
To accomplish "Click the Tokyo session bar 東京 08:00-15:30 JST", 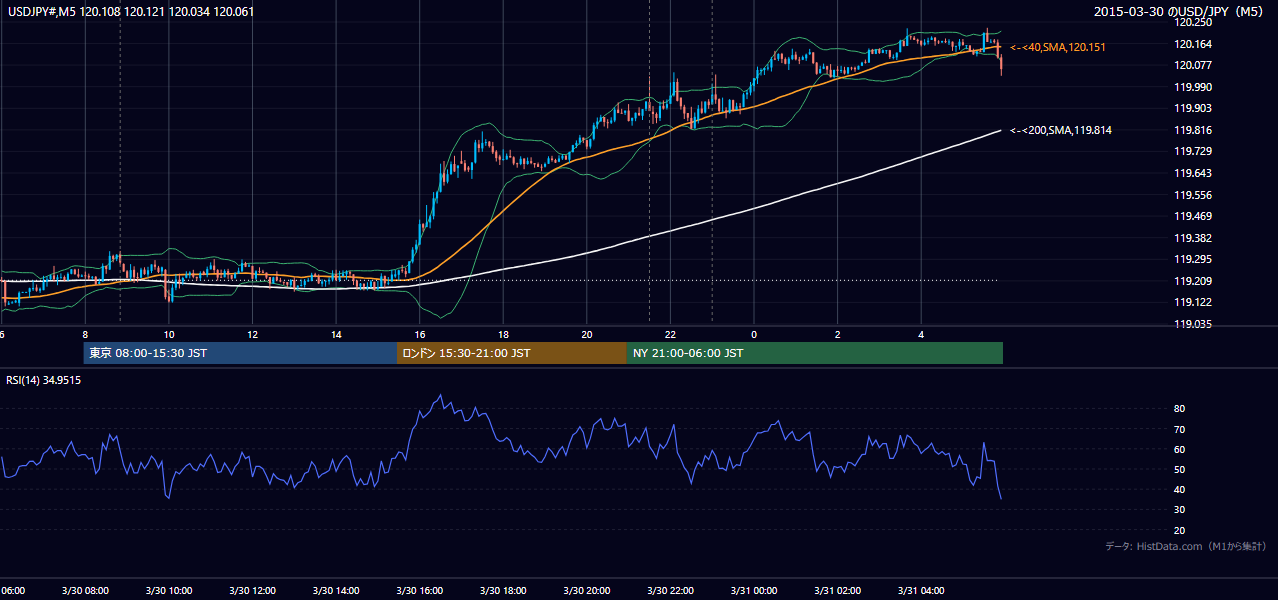I will coord(240,353).
